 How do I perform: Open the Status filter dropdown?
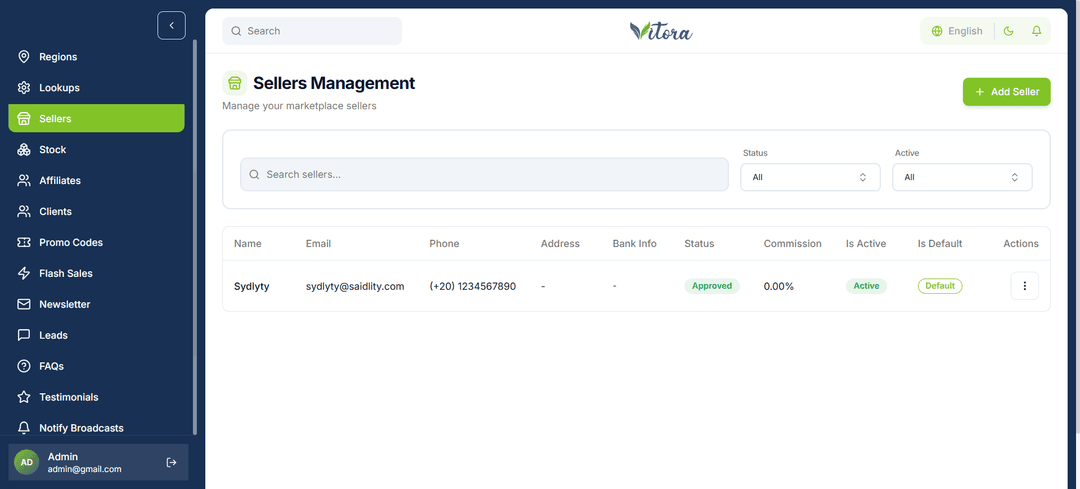810,177
